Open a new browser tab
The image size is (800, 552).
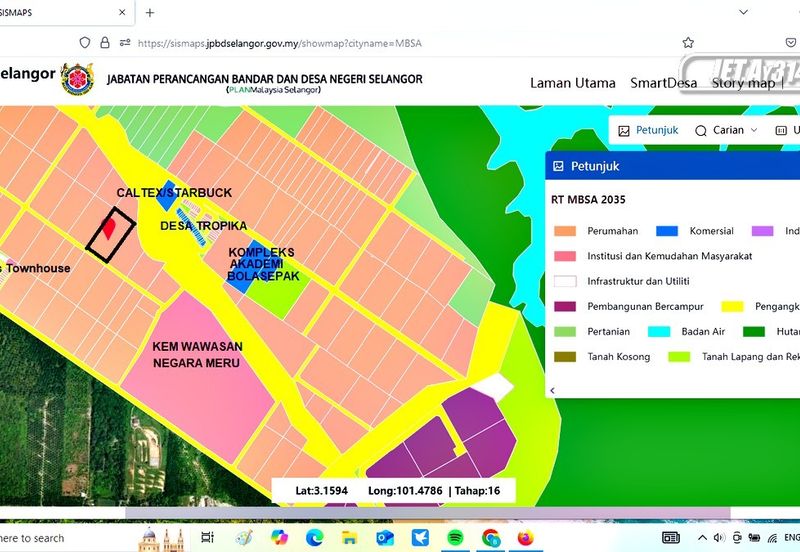pos(150,13)
